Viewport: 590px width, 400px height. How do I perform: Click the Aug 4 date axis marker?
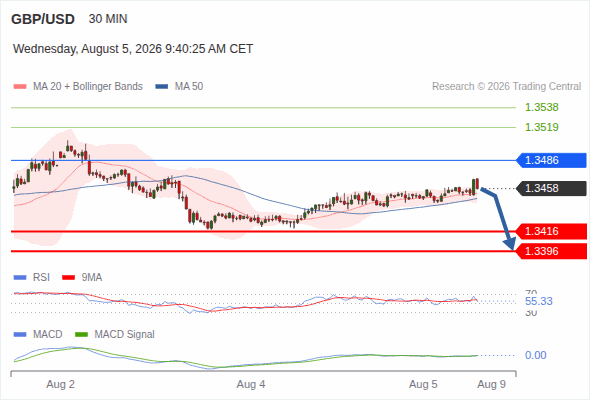tap(251, 384)
